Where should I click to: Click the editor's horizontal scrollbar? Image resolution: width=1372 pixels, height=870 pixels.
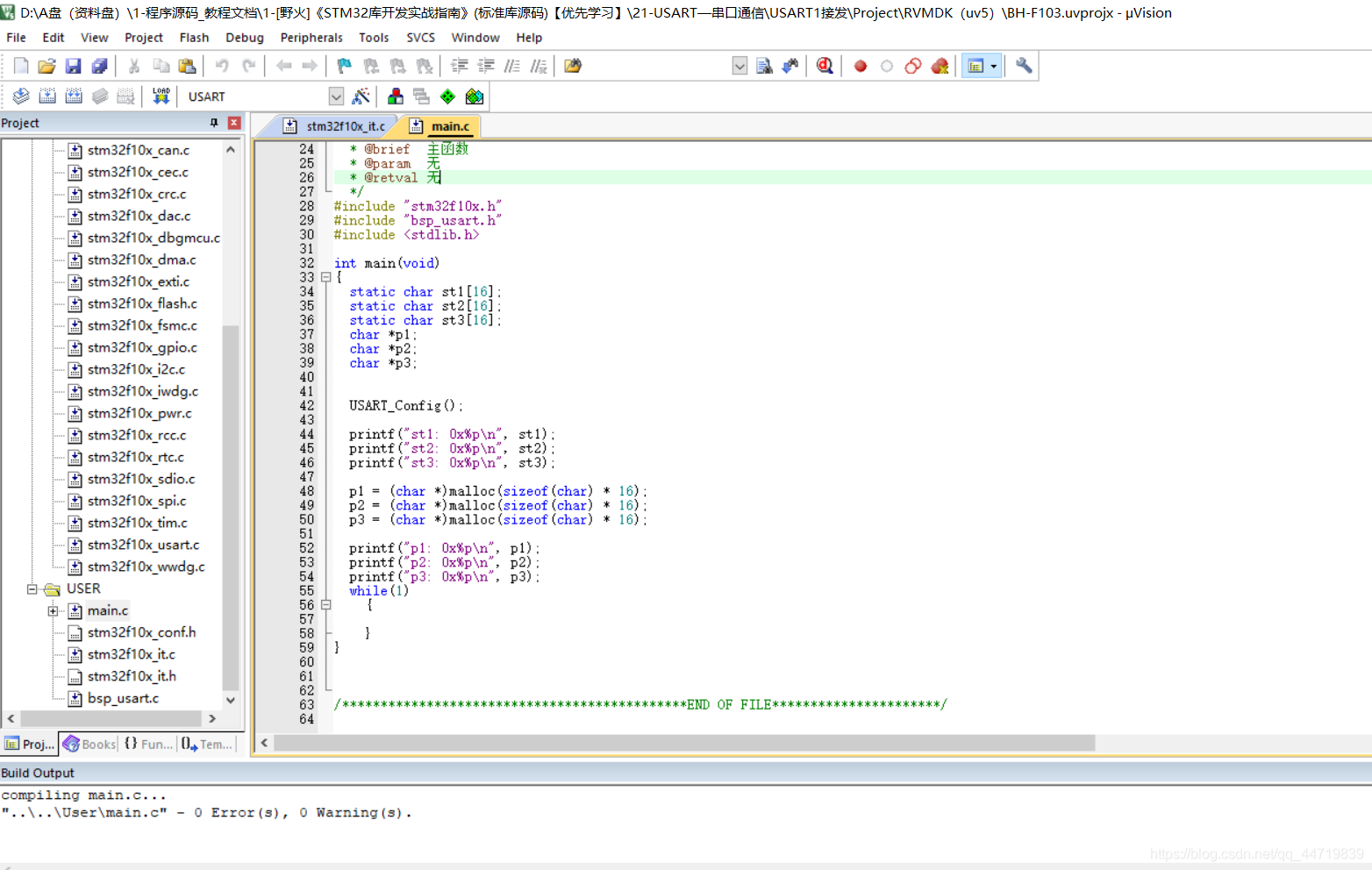[684, 743]
